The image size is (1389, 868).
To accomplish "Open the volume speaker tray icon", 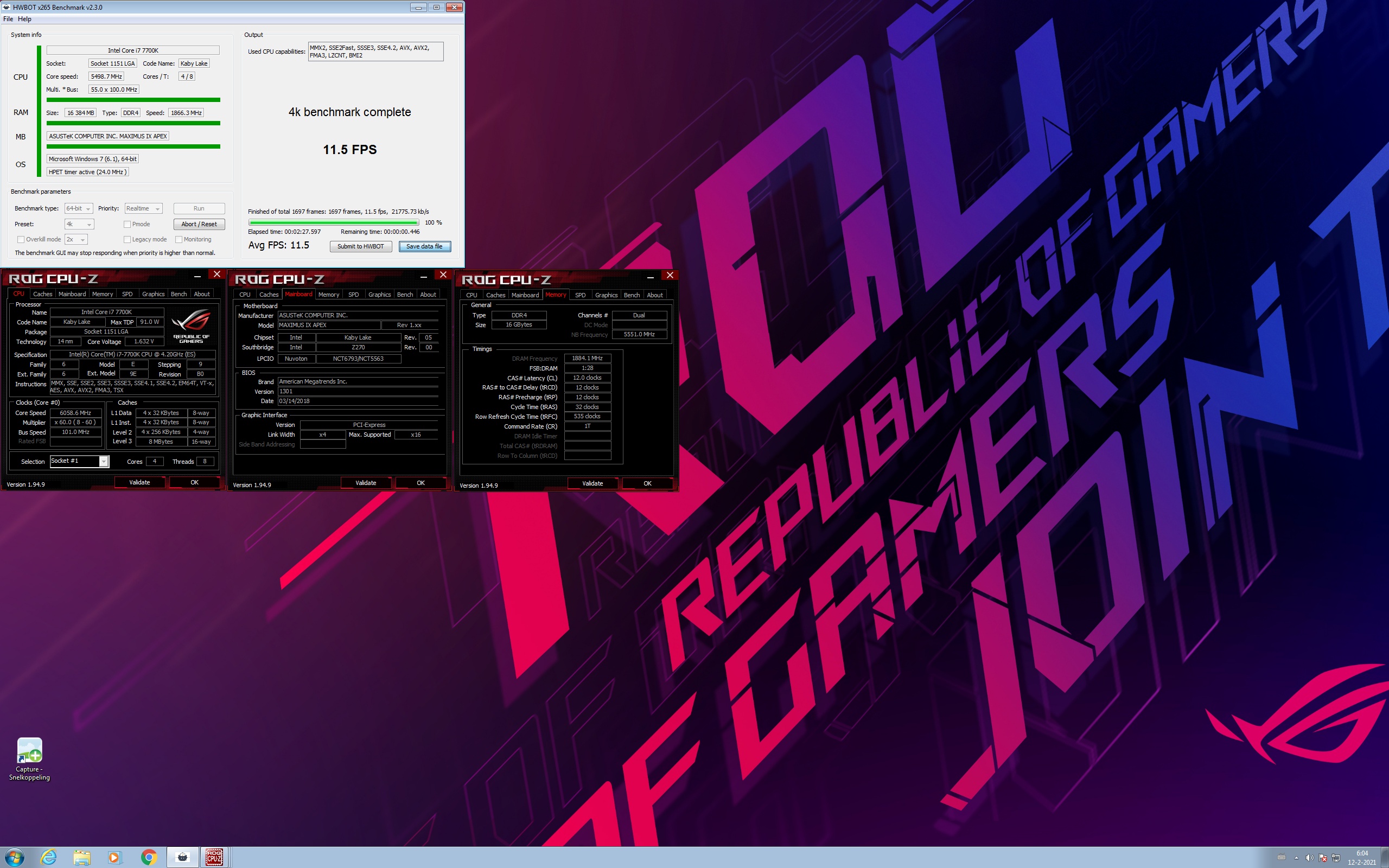I will pos(1309,858).
